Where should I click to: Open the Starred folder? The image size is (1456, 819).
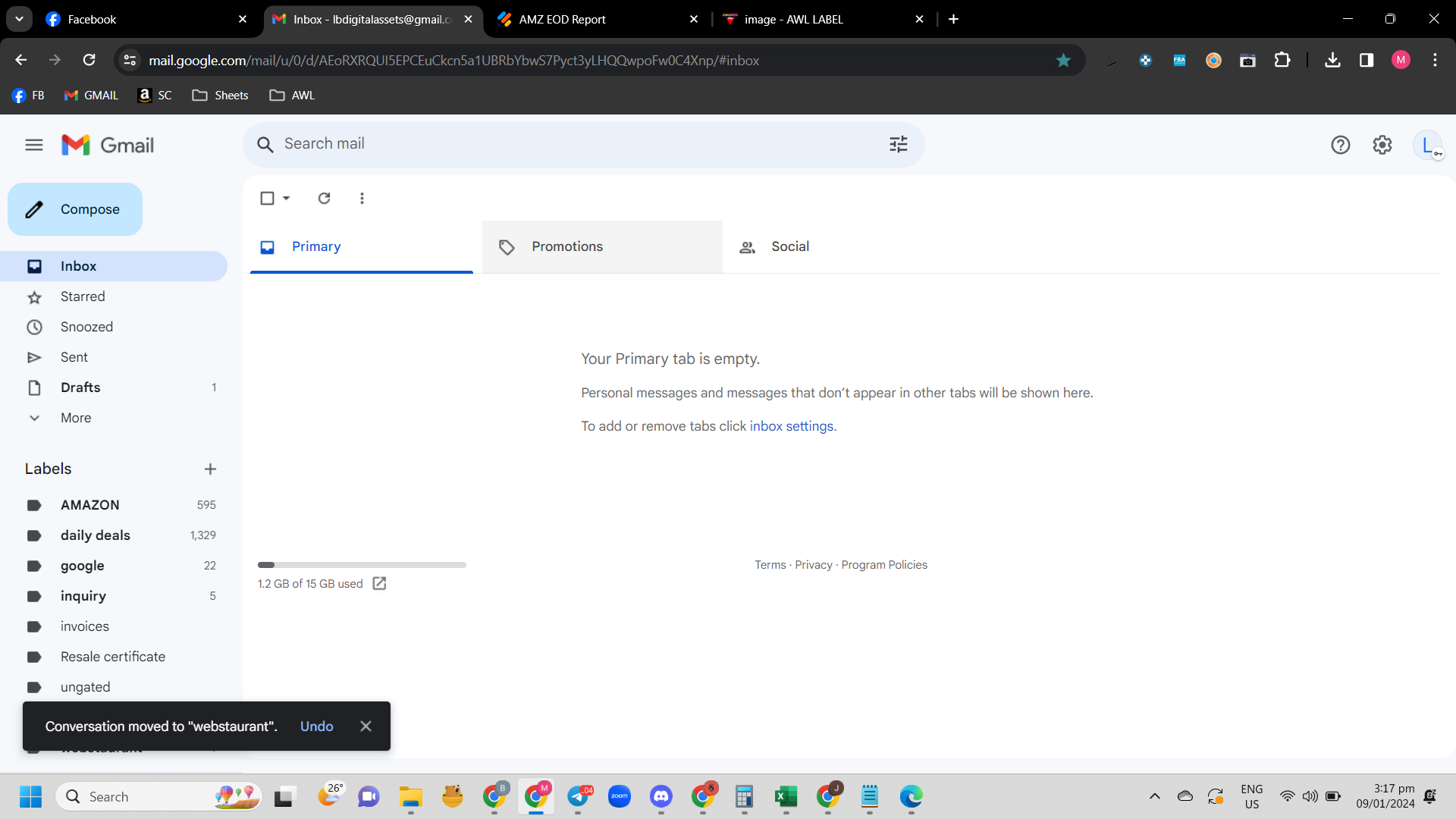click(x=114, y=297)
